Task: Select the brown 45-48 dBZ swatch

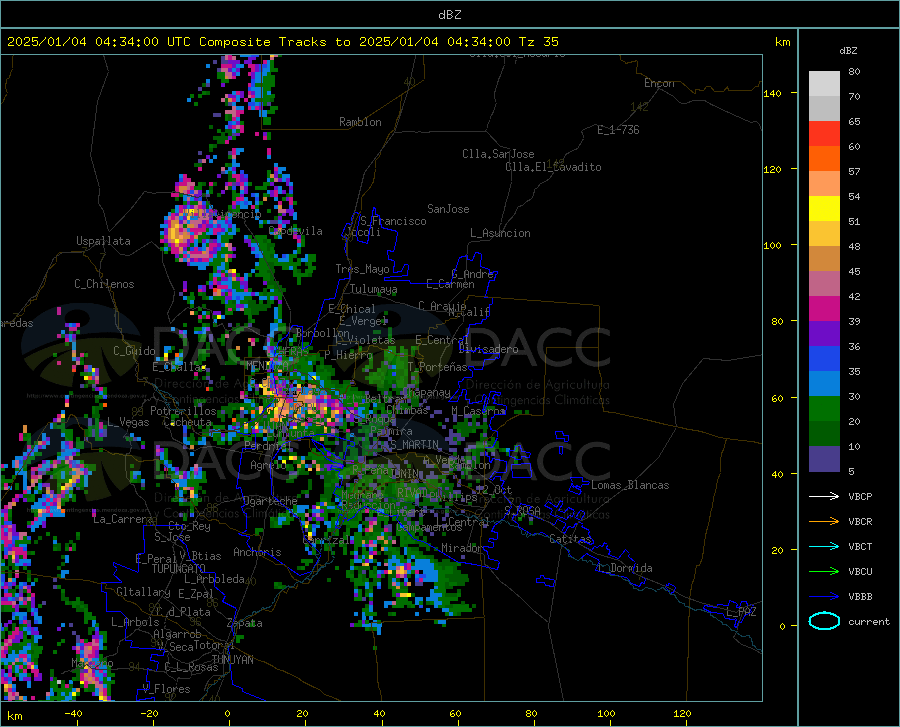Action: point(824,259)
